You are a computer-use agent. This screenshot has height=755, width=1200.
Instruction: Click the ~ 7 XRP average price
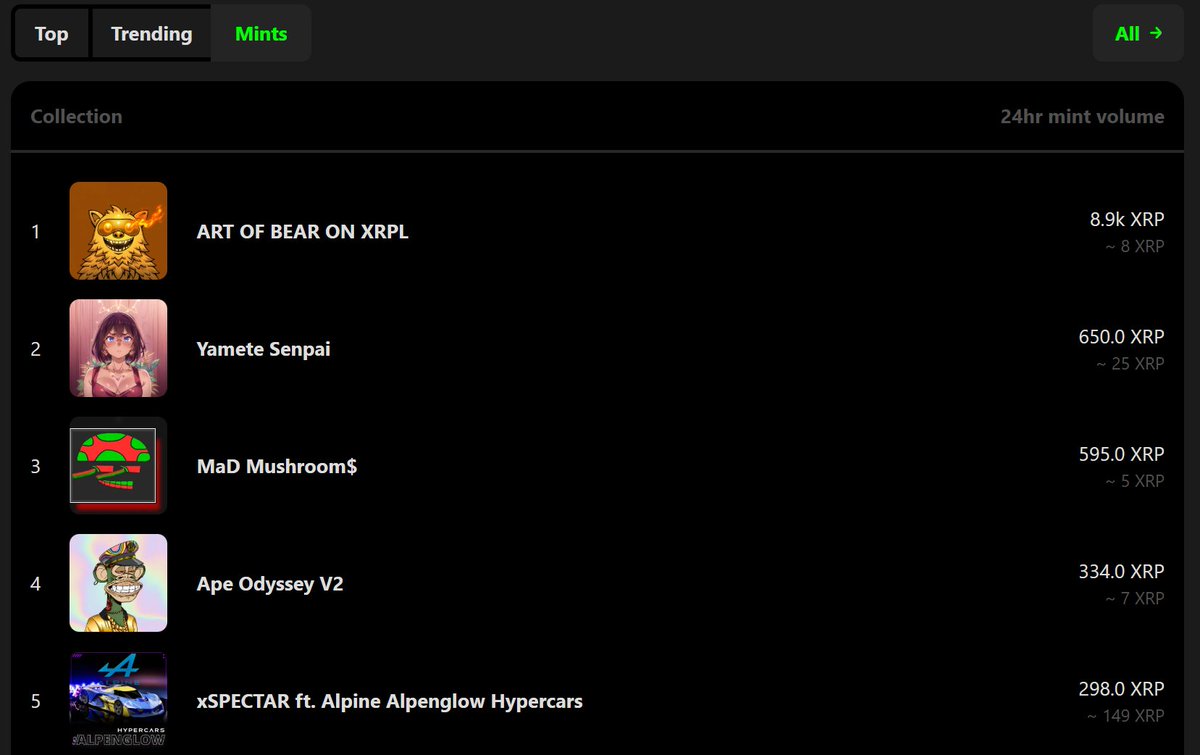click(x=1135, y=598)
